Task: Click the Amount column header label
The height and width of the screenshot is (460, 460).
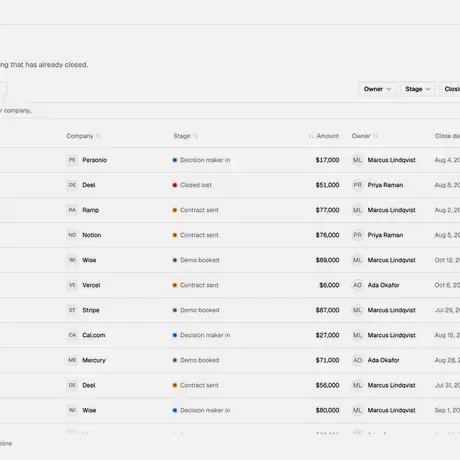Action: [327, 136]
